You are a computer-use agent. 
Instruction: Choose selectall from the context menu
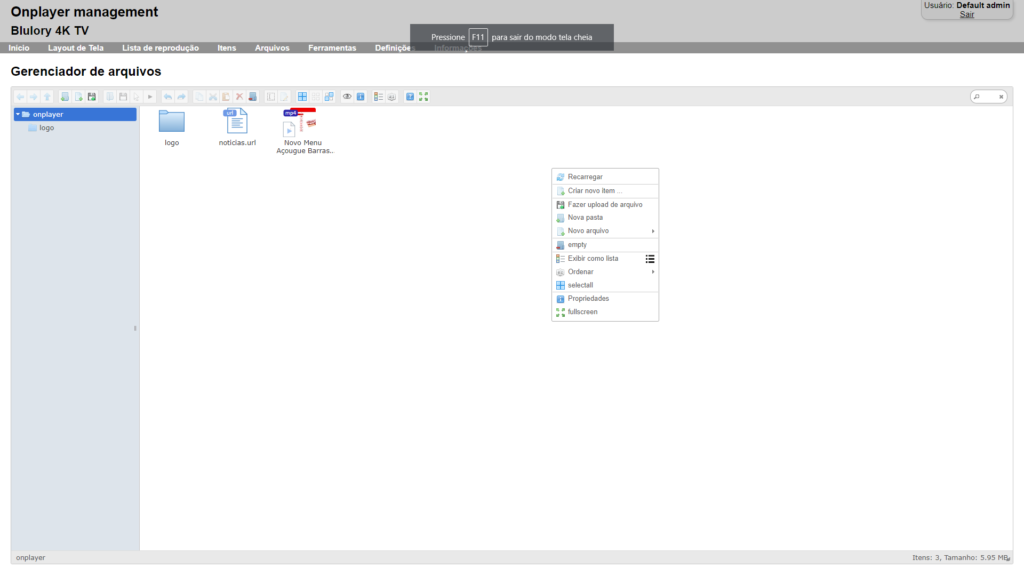point(605,285)
